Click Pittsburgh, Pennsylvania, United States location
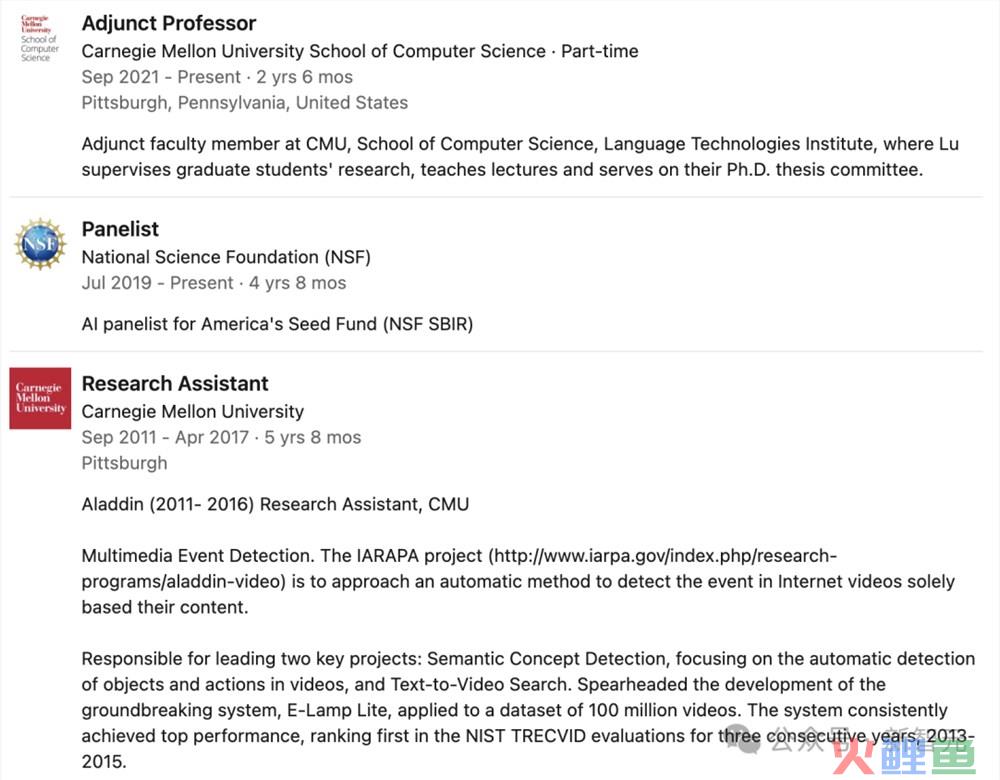The width and height of the screenshot is (1000, 780). coord(245,103)
